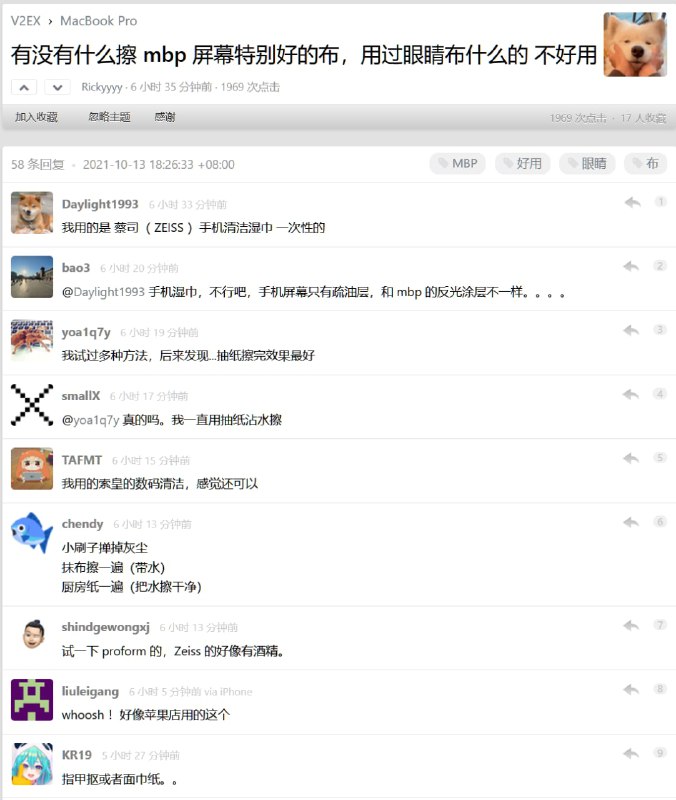Send thanks with the 感谢 button
The width and height of the screenshot is (676, 800).
coord(165,117)
